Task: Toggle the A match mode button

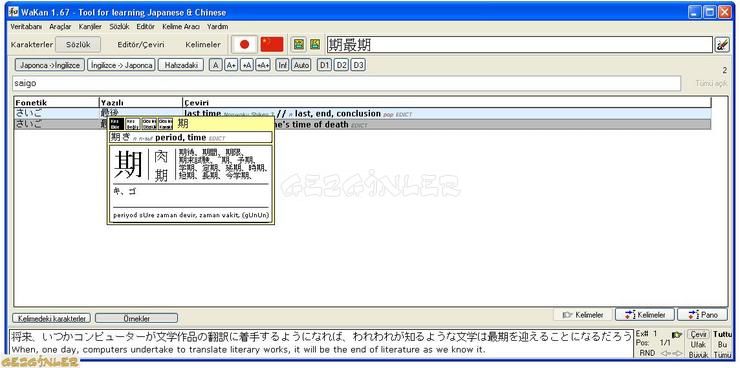Action: coord(215,65)
